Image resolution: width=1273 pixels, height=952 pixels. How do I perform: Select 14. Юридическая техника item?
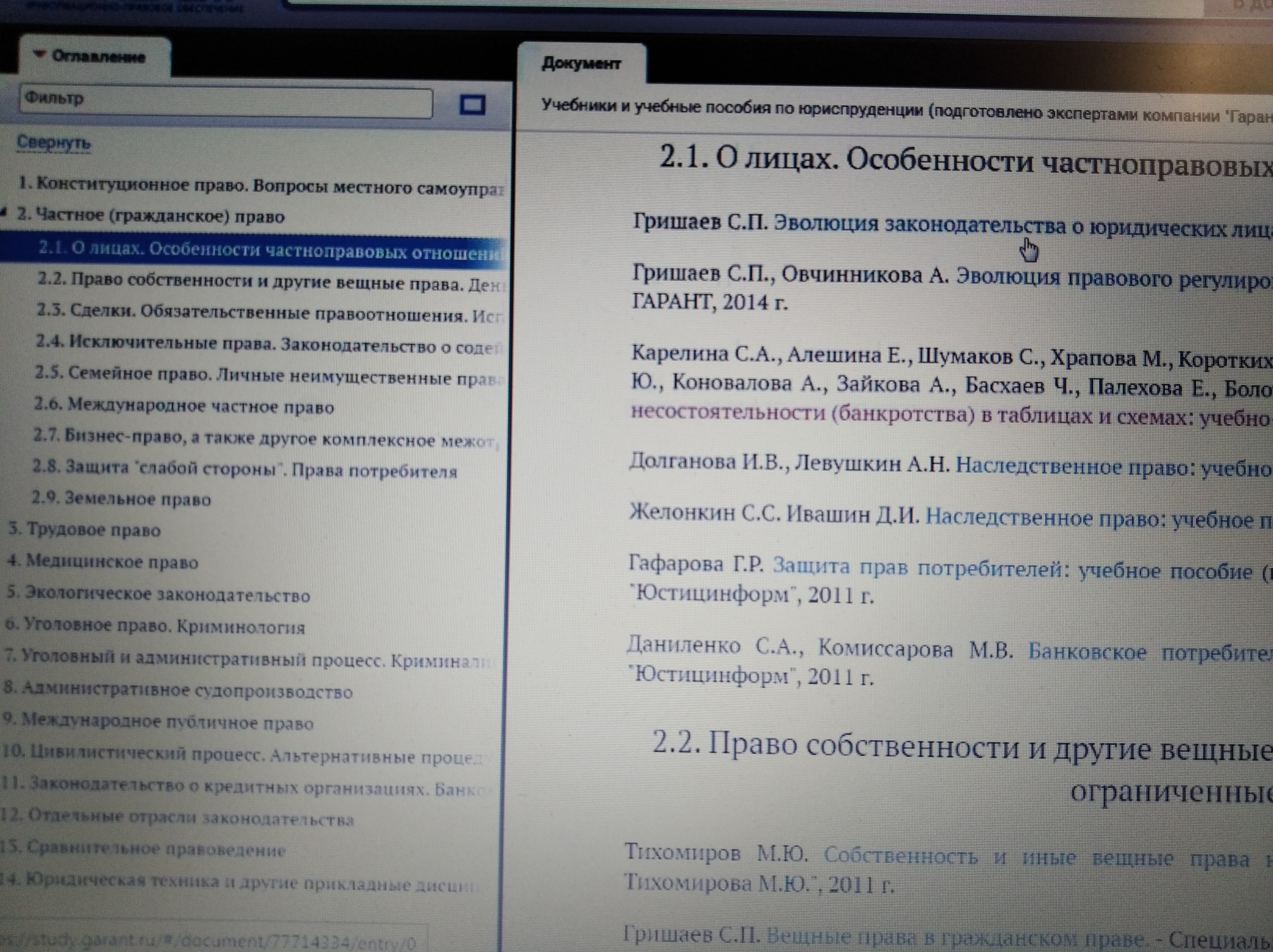click(x=240, y=883)
